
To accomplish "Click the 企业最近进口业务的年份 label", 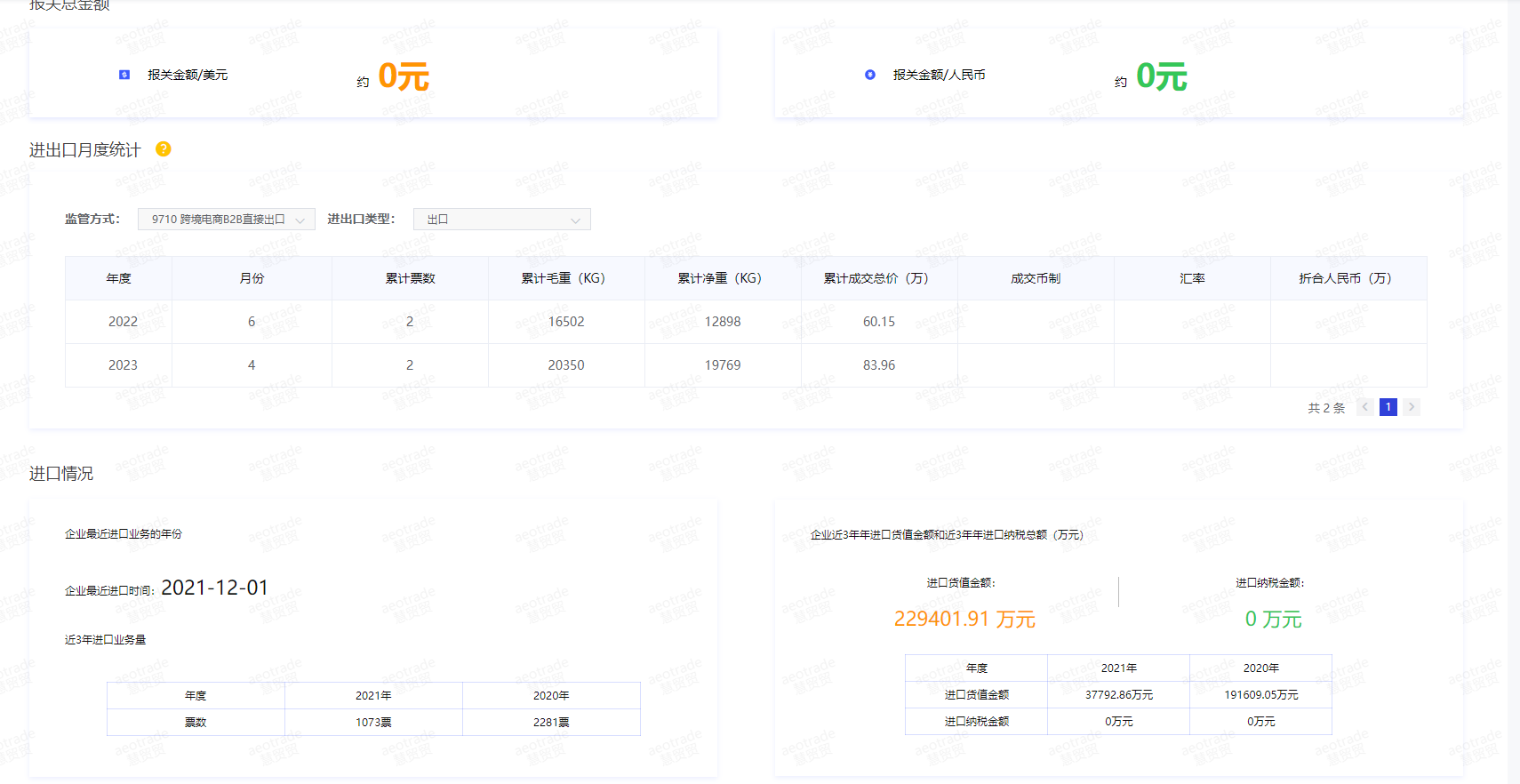I will [x=123, y=534].
